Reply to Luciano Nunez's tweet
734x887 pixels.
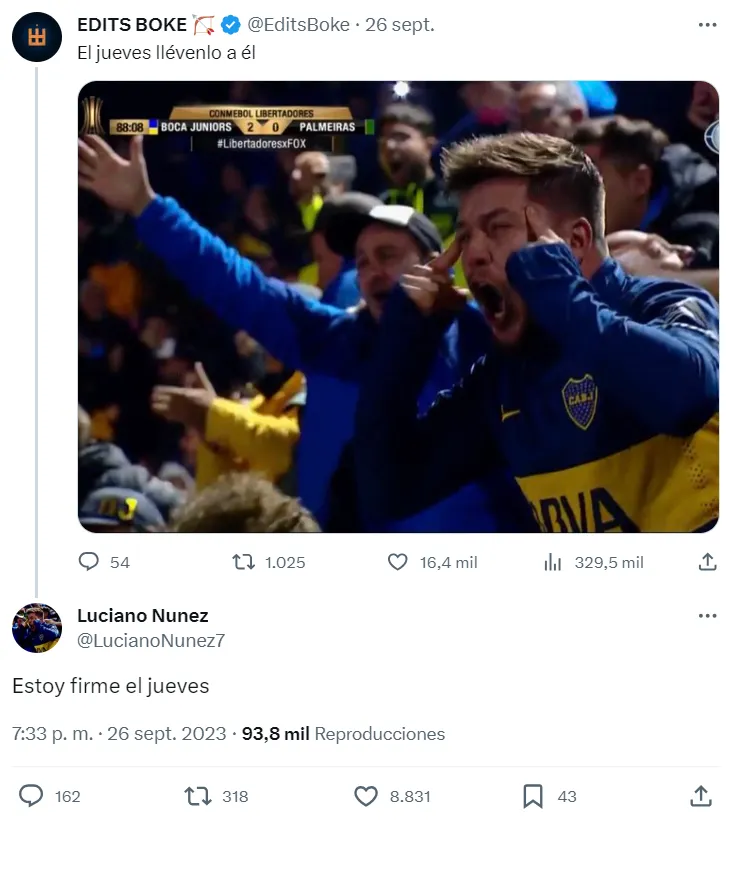pyautogui.click(x=32, y=796)
